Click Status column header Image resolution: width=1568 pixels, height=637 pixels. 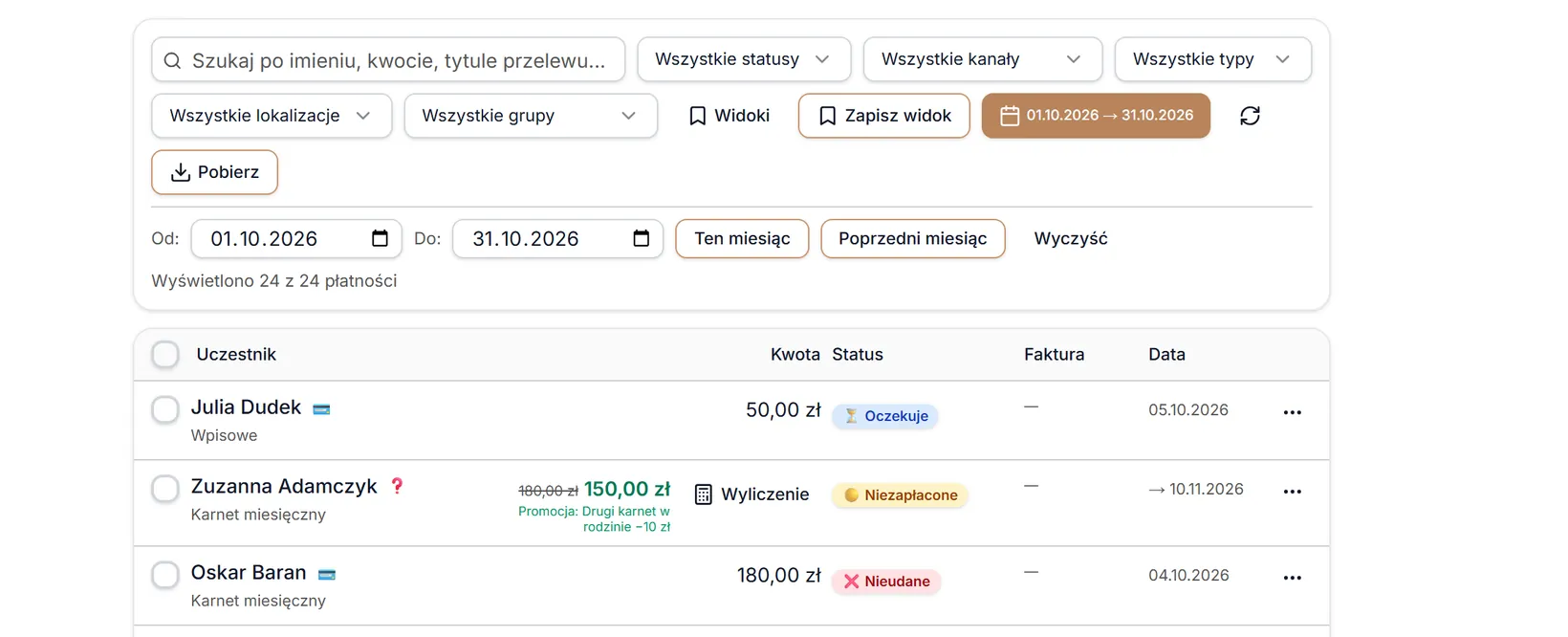tap(858, 354)
